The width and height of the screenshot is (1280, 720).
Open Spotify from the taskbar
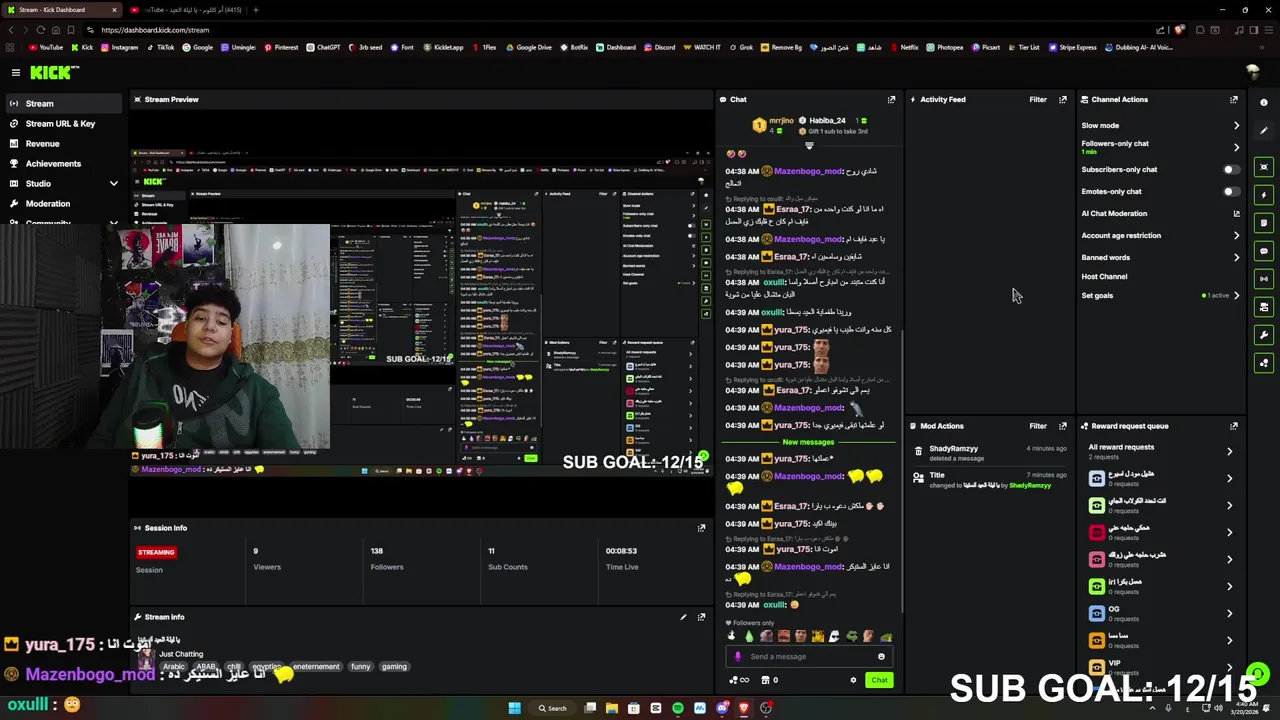(x=678, y=708)
